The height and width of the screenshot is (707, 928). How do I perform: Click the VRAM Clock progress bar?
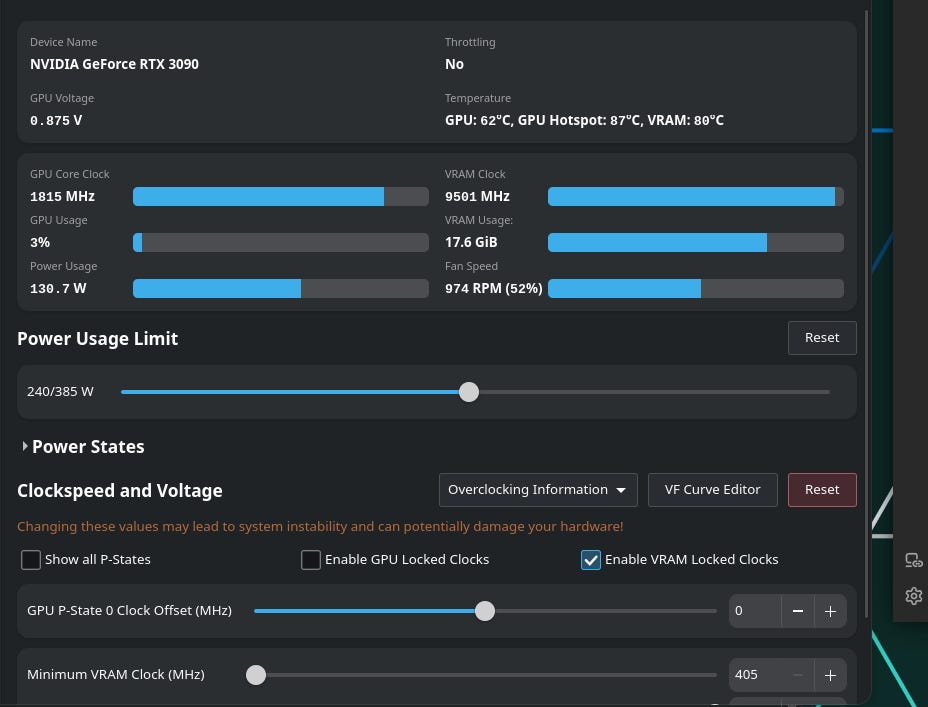(695, 196)
